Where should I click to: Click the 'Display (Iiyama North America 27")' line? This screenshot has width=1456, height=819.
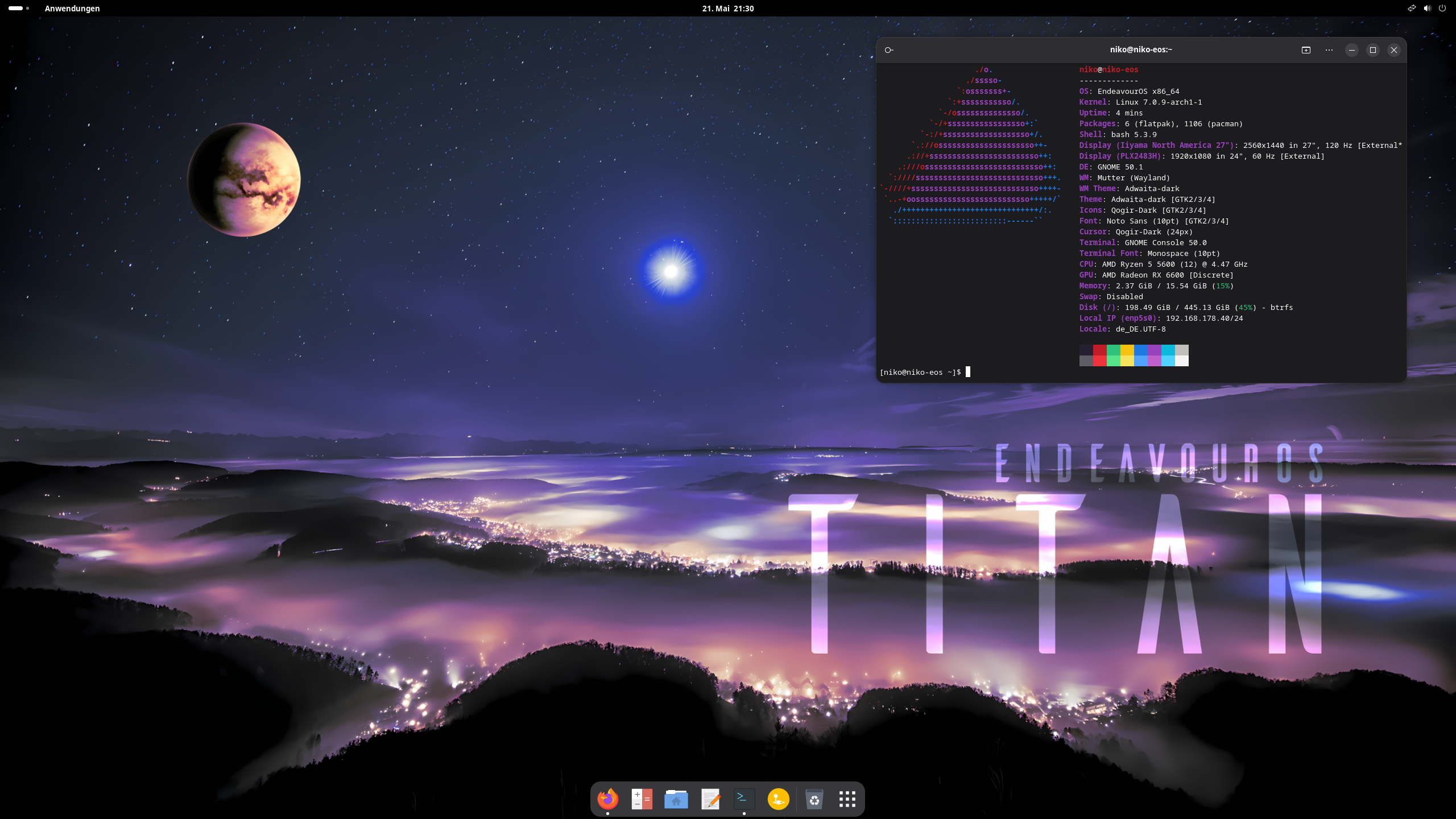(x=1241, y=146)
